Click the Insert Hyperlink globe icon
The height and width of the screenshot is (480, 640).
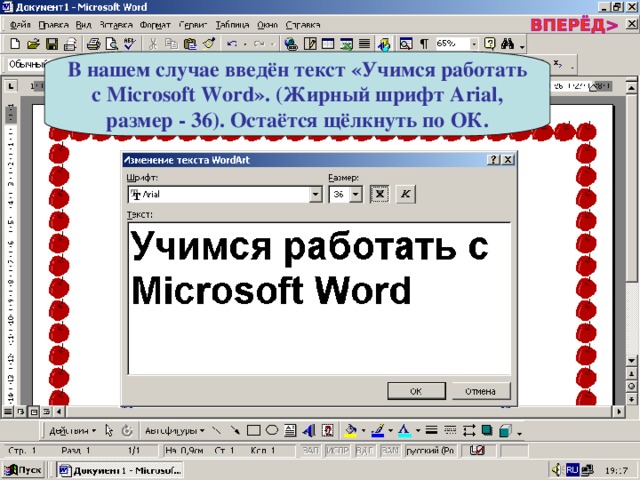click(x=291, y=44)
